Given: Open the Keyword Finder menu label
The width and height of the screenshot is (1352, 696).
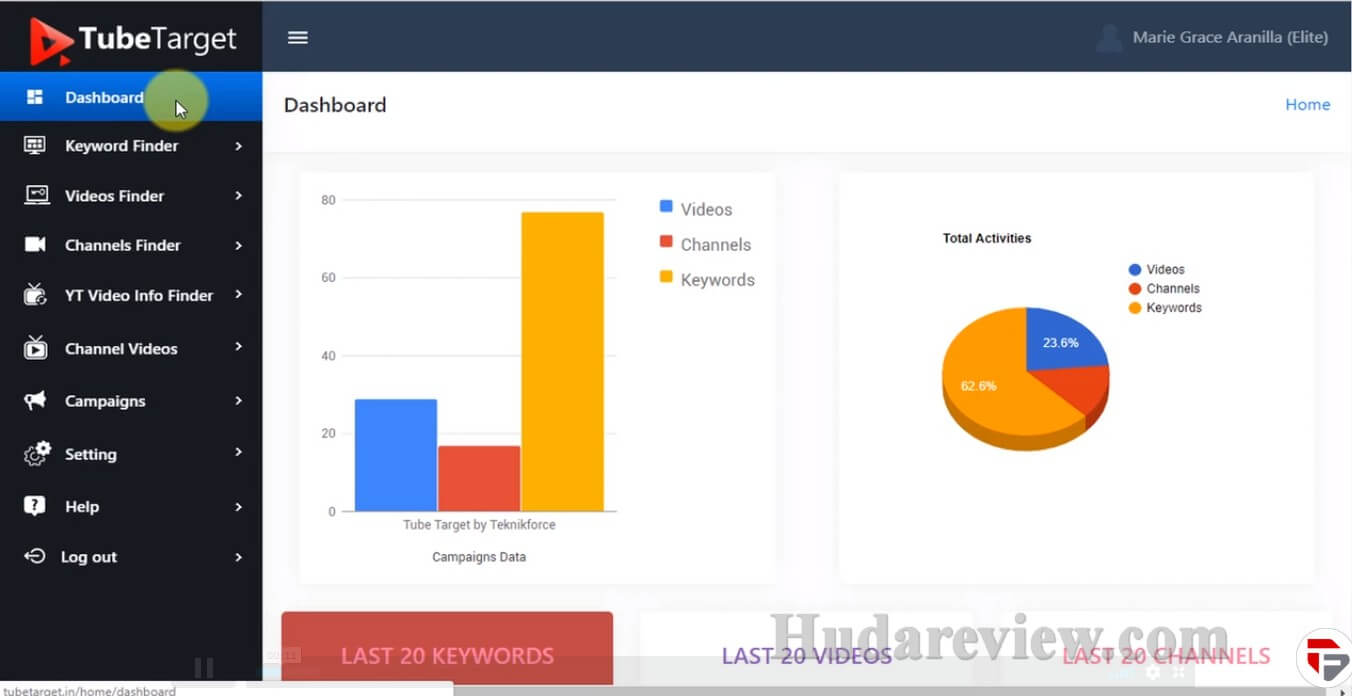Looking at the screenshot, I should tap(122, 146).
